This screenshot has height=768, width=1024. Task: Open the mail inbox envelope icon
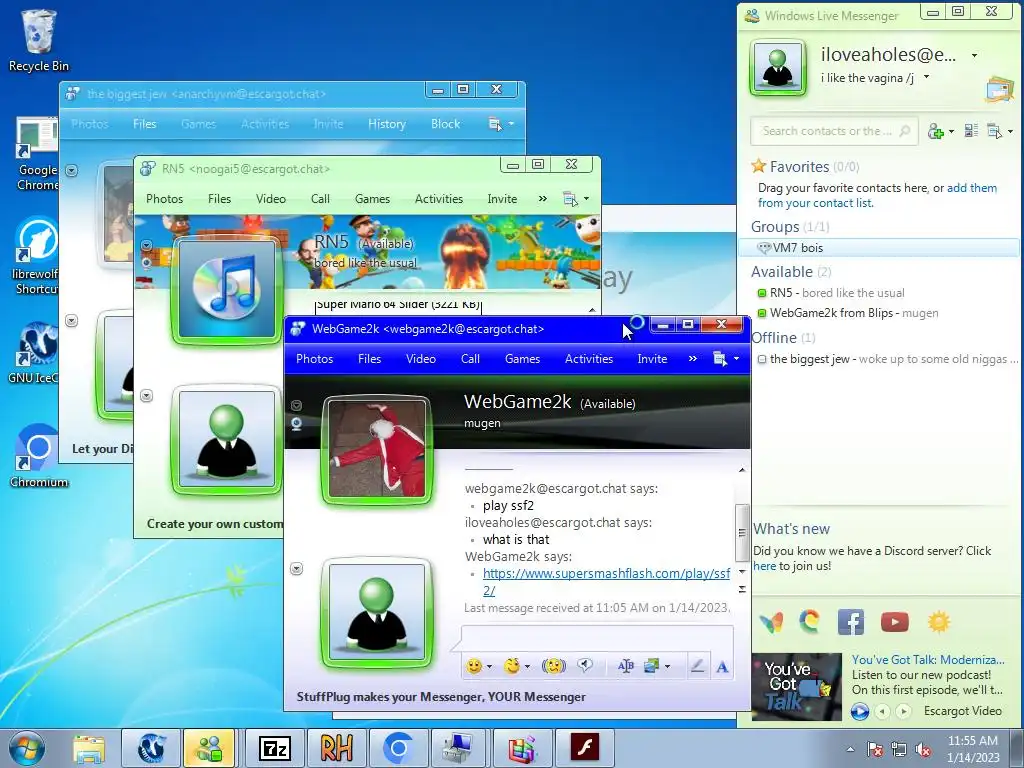click(999, 90)
